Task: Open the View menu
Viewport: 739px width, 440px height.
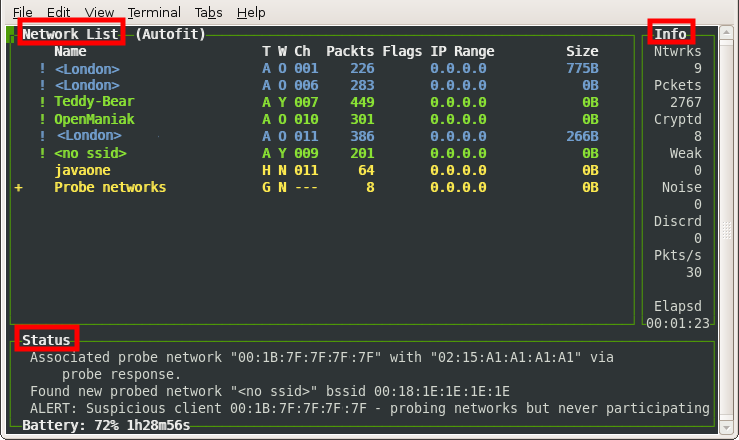Action: coord(99,12)
